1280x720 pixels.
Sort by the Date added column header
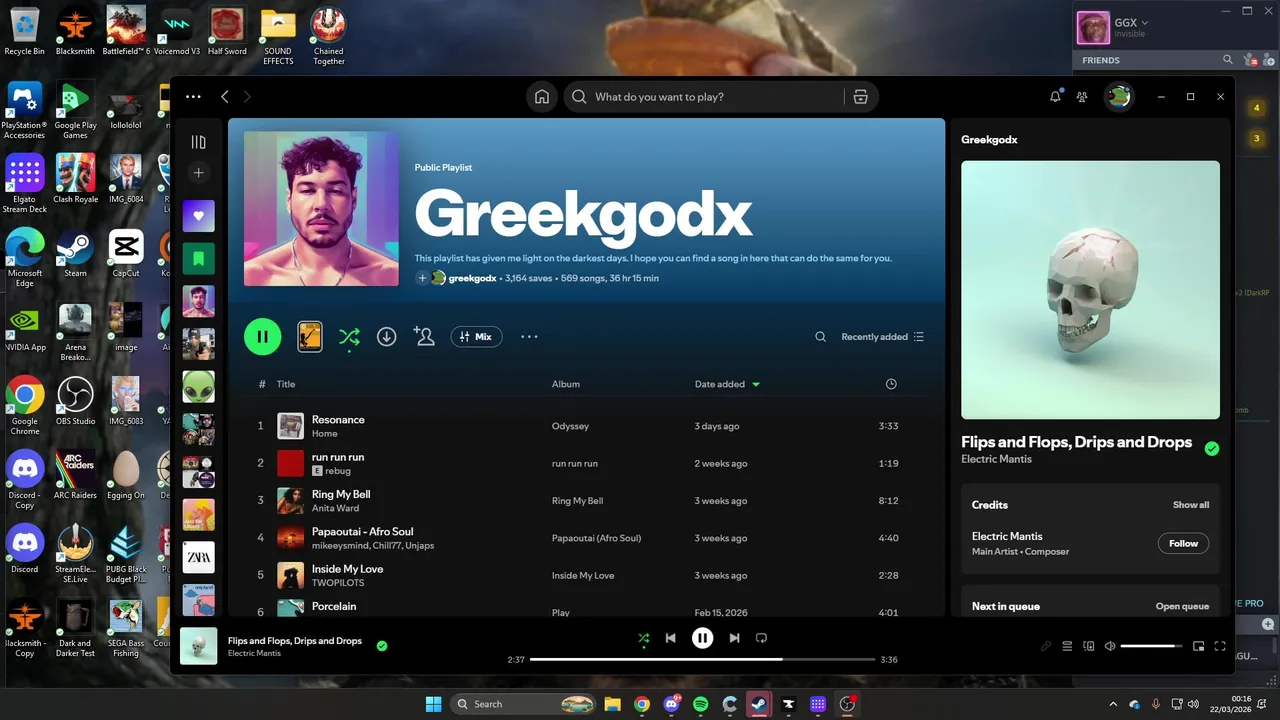point(727,384)
